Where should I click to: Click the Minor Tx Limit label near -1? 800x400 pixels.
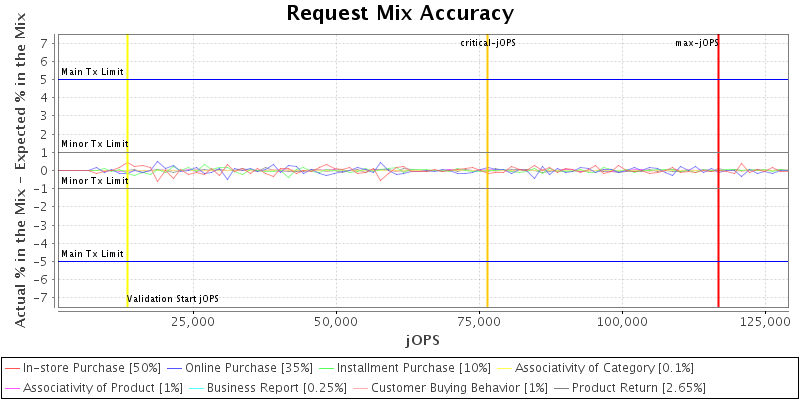pyautogui.click(x=94, y=181)
